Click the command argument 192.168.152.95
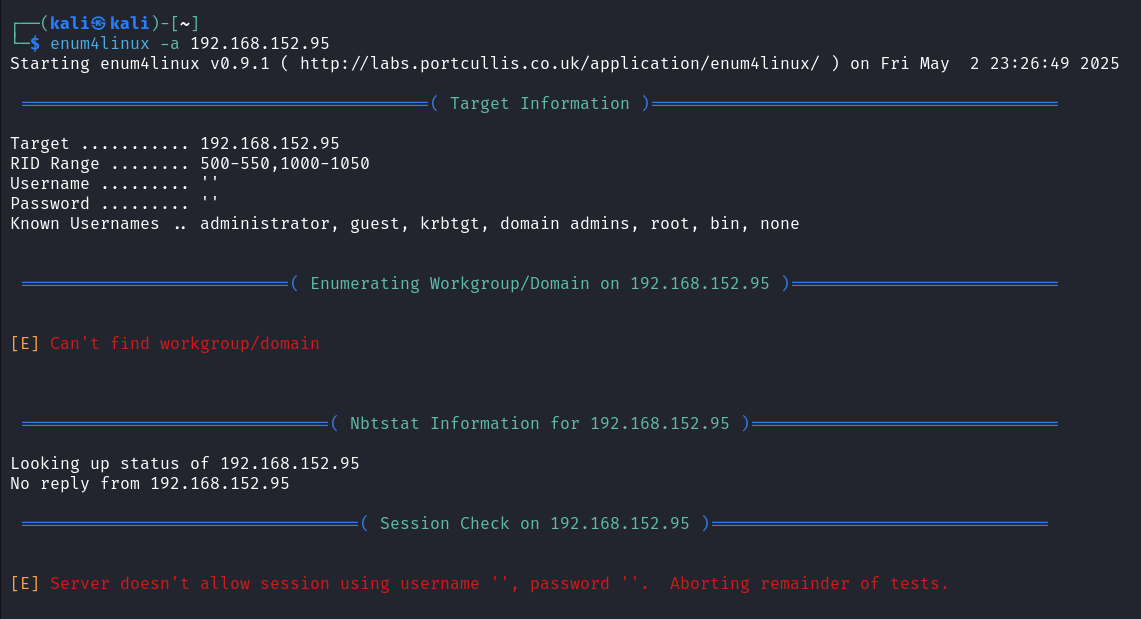The height and width of the screenshot is (619, 1141). point(260,44)
